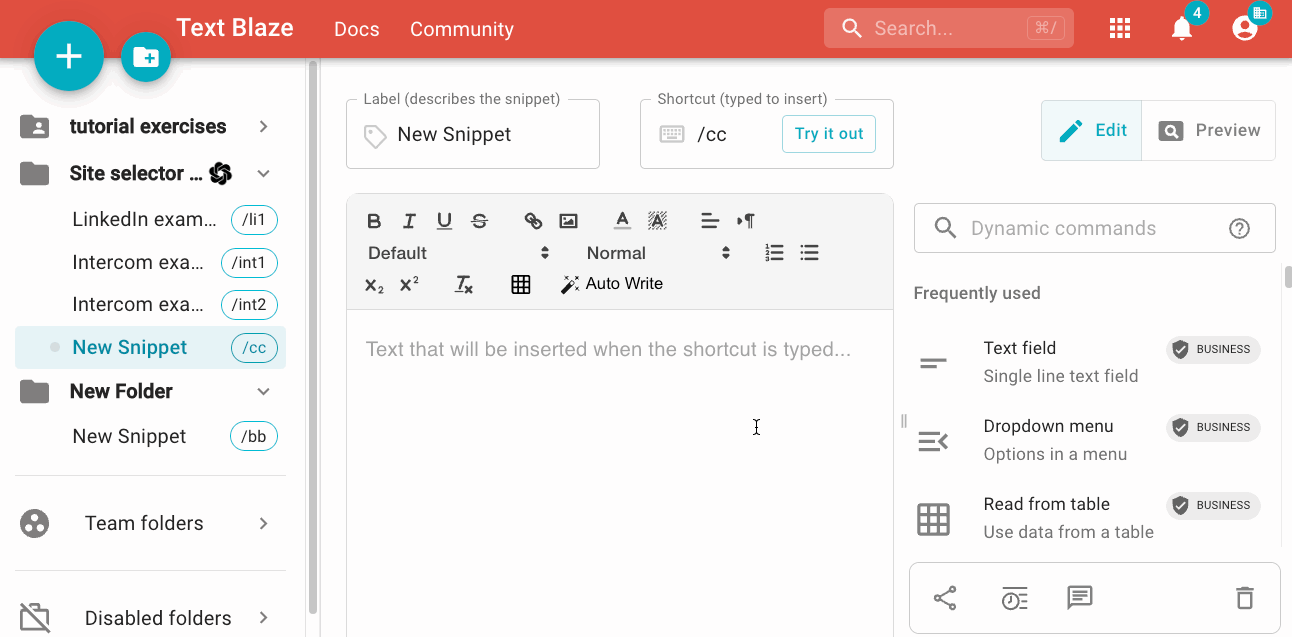
Task: Click the sidebar vertical scrollbar
Action: click(x=313, y=337)
